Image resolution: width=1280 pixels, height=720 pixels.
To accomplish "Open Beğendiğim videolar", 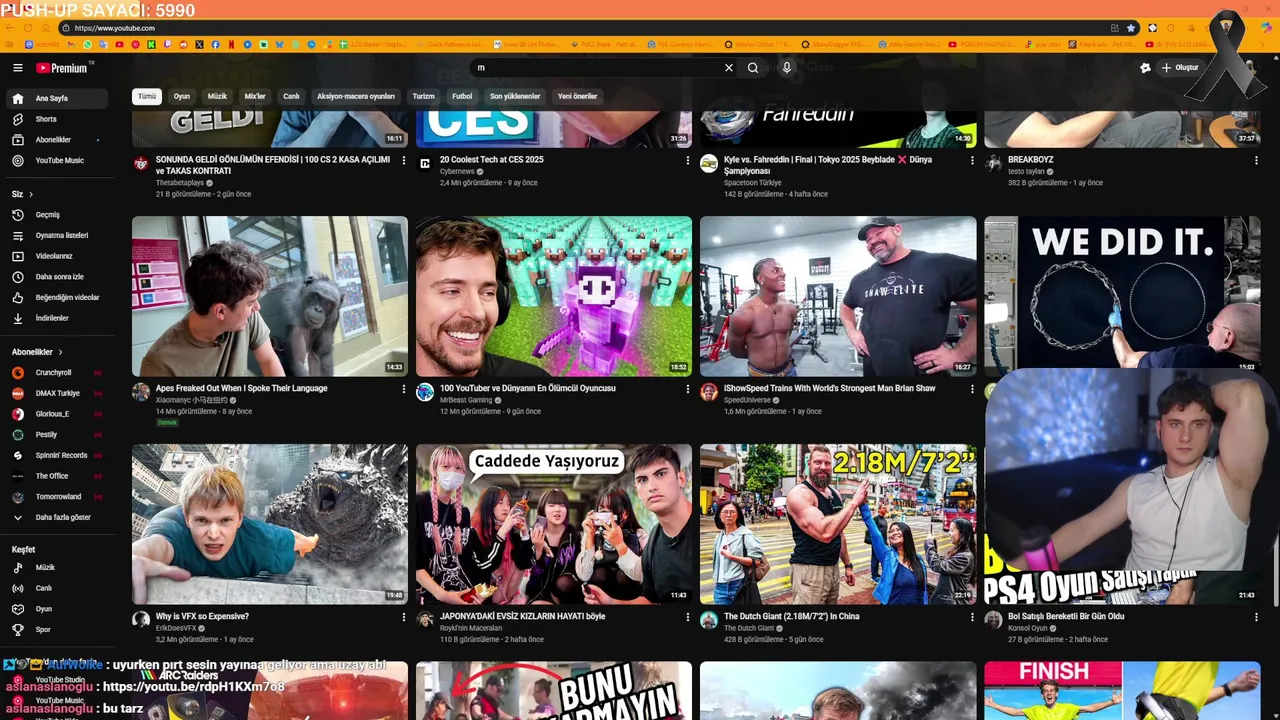I will 59,298.
